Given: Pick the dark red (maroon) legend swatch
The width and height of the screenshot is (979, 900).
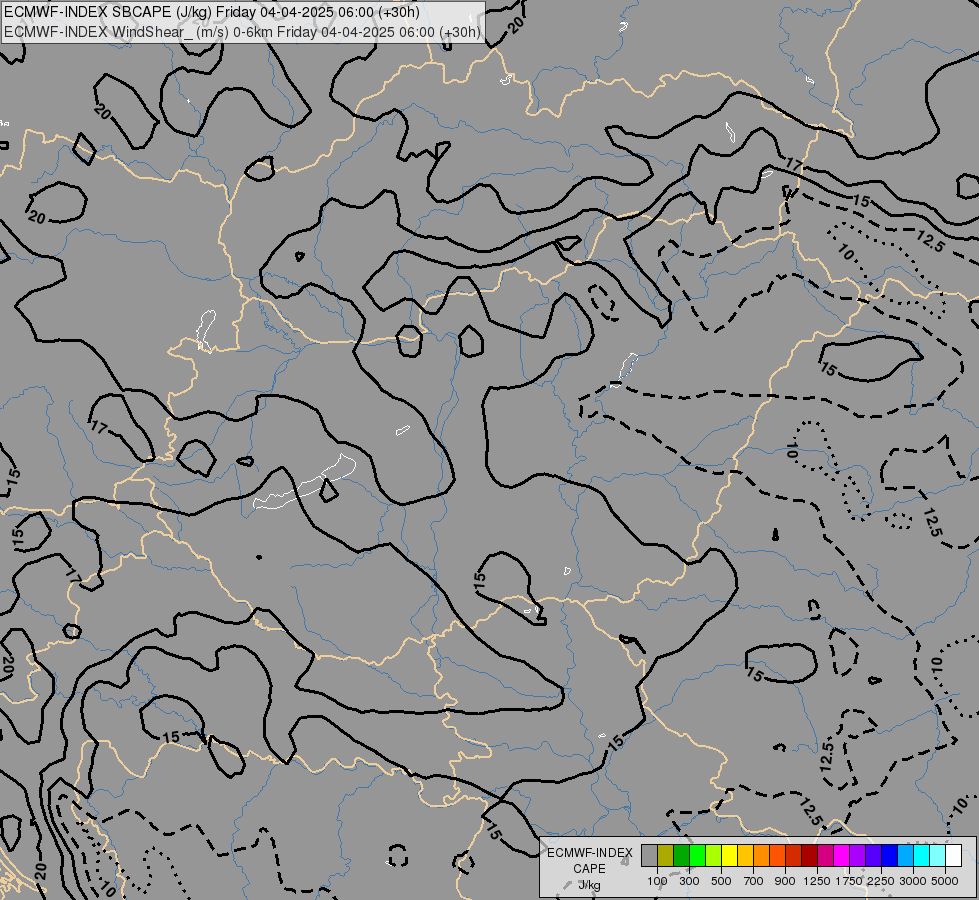Looking at the screenshot, I should (x=809, y=855).
